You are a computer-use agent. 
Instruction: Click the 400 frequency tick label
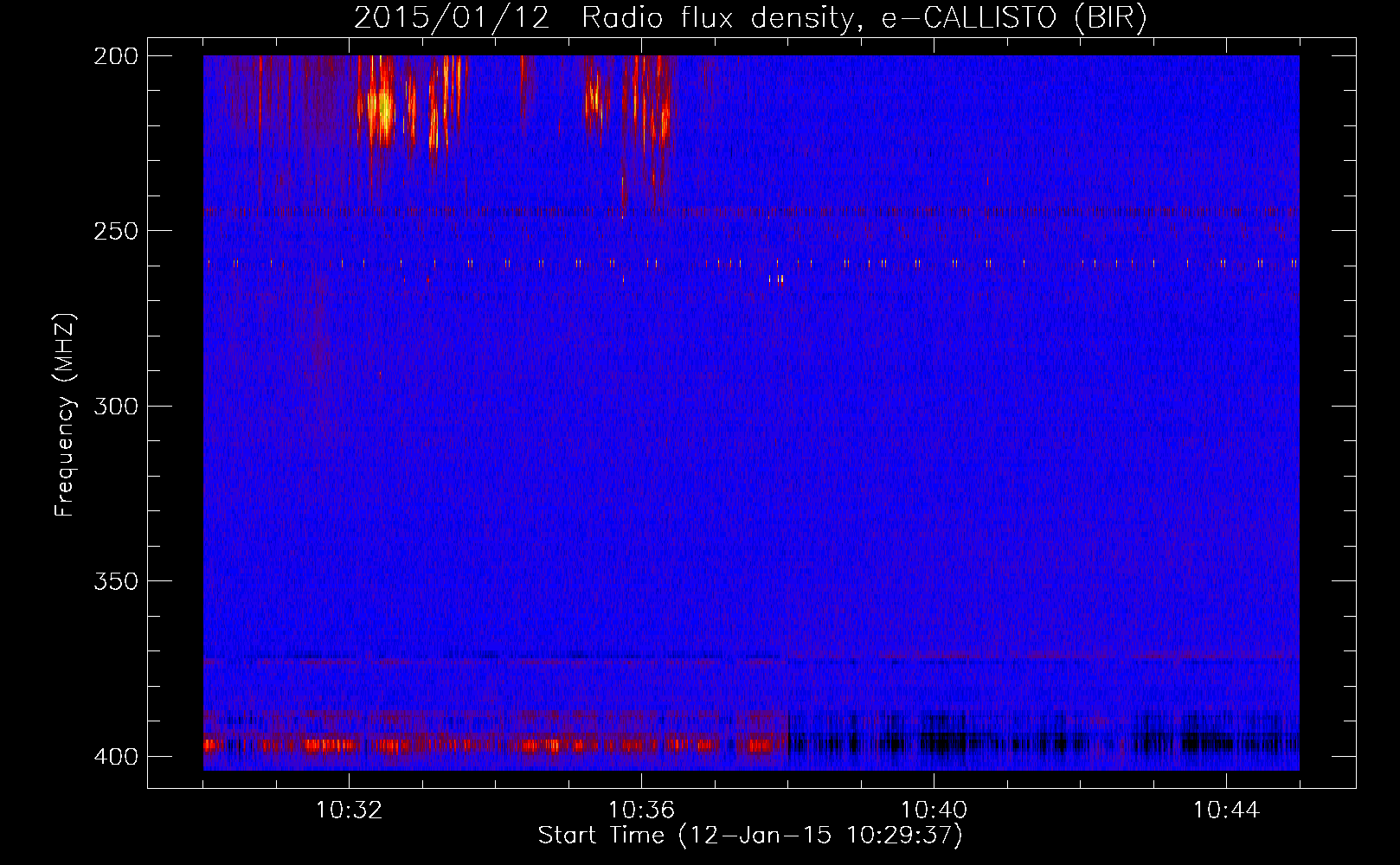[115, 757]
